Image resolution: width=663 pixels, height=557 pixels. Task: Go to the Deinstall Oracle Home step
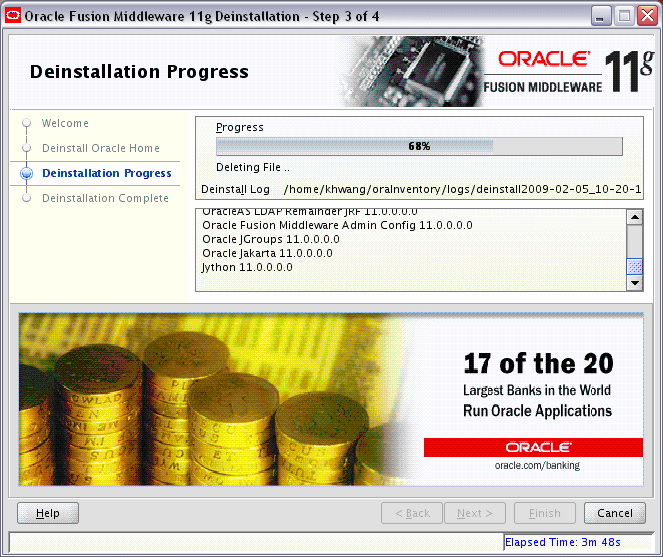click(x=101, y=148)
